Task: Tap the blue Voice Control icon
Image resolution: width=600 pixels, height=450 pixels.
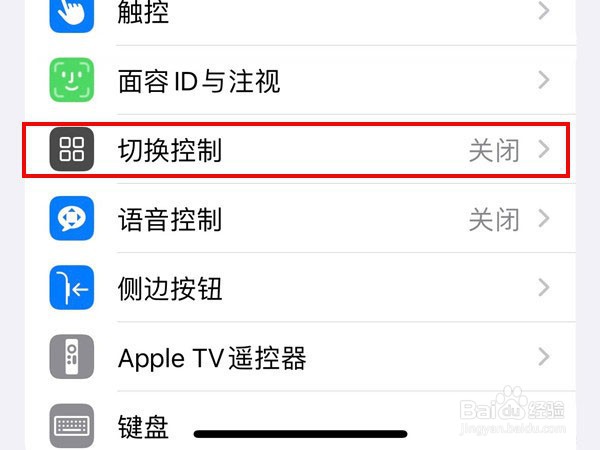Action: (x=72, y=218)
